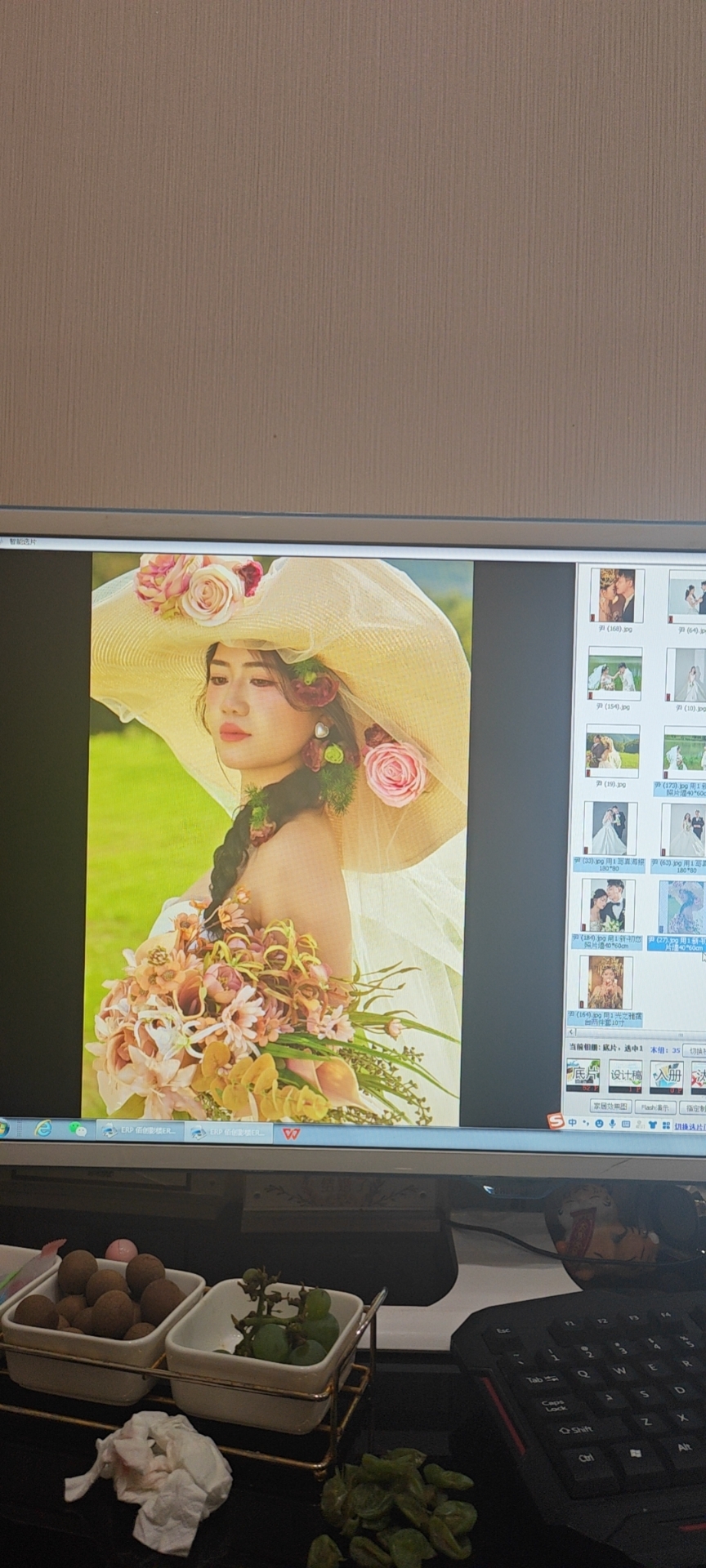Open the 入册 category tile

point(667,1077)
